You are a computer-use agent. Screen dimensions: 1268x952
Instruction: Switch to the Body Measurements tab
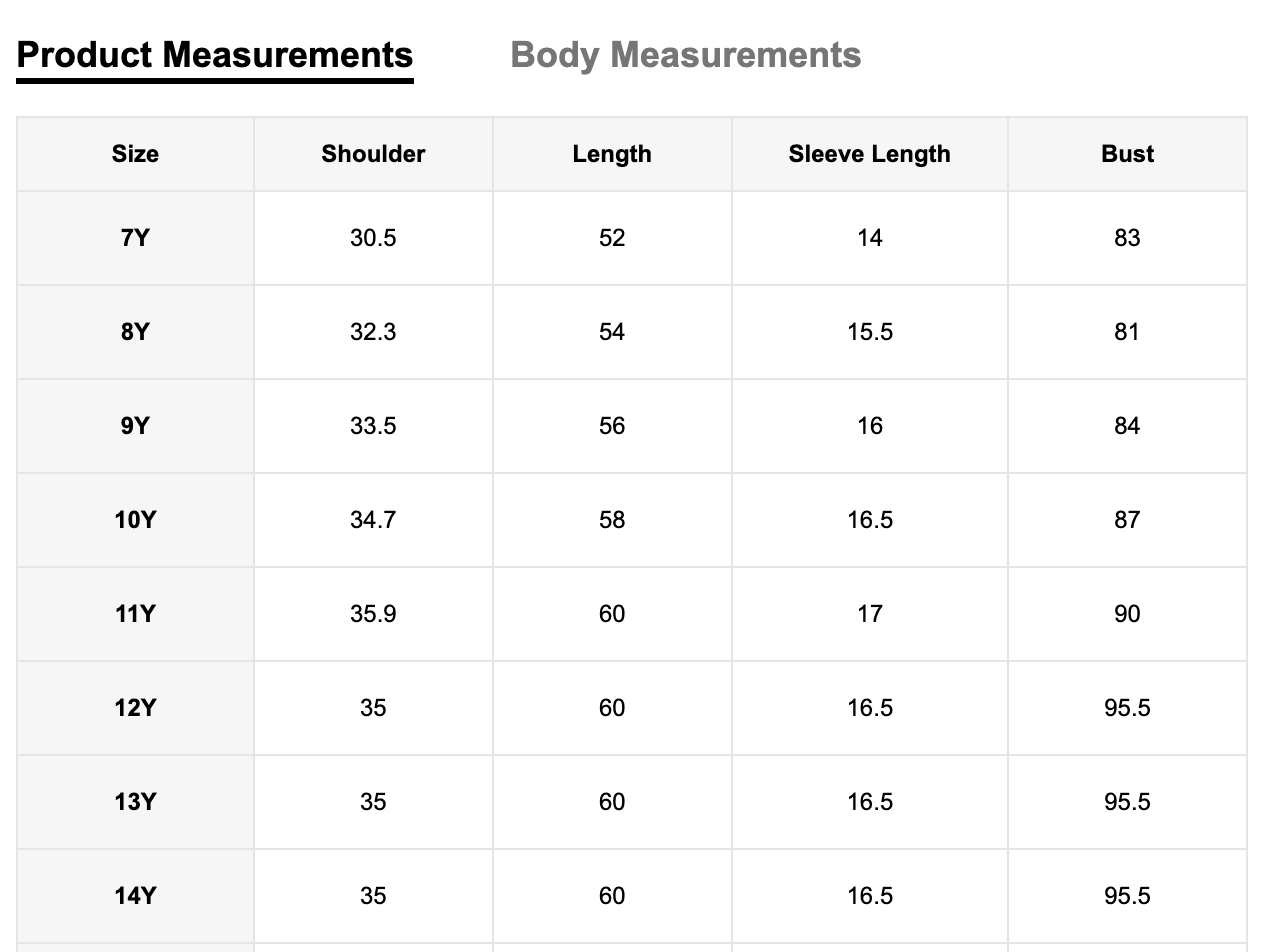pyautogui.click(x=685, y=55)
